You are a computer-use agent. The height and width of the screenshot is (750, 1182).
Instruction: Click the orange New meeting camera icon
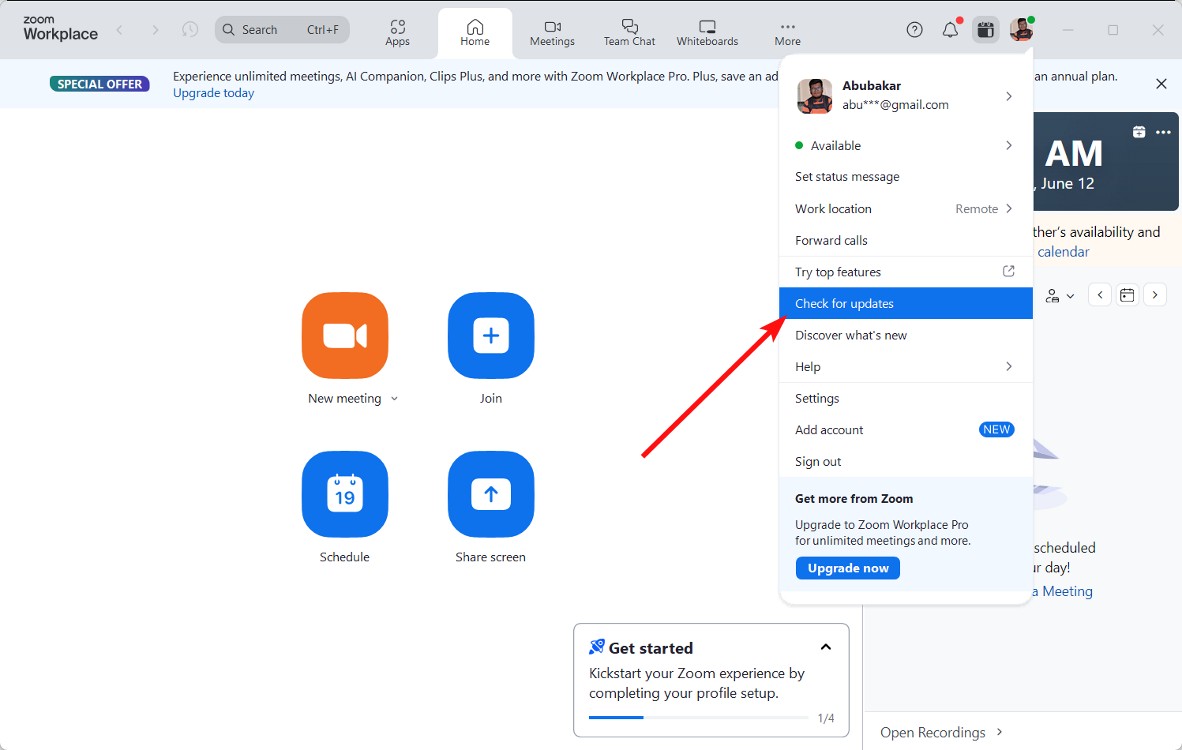pos(345,336)
